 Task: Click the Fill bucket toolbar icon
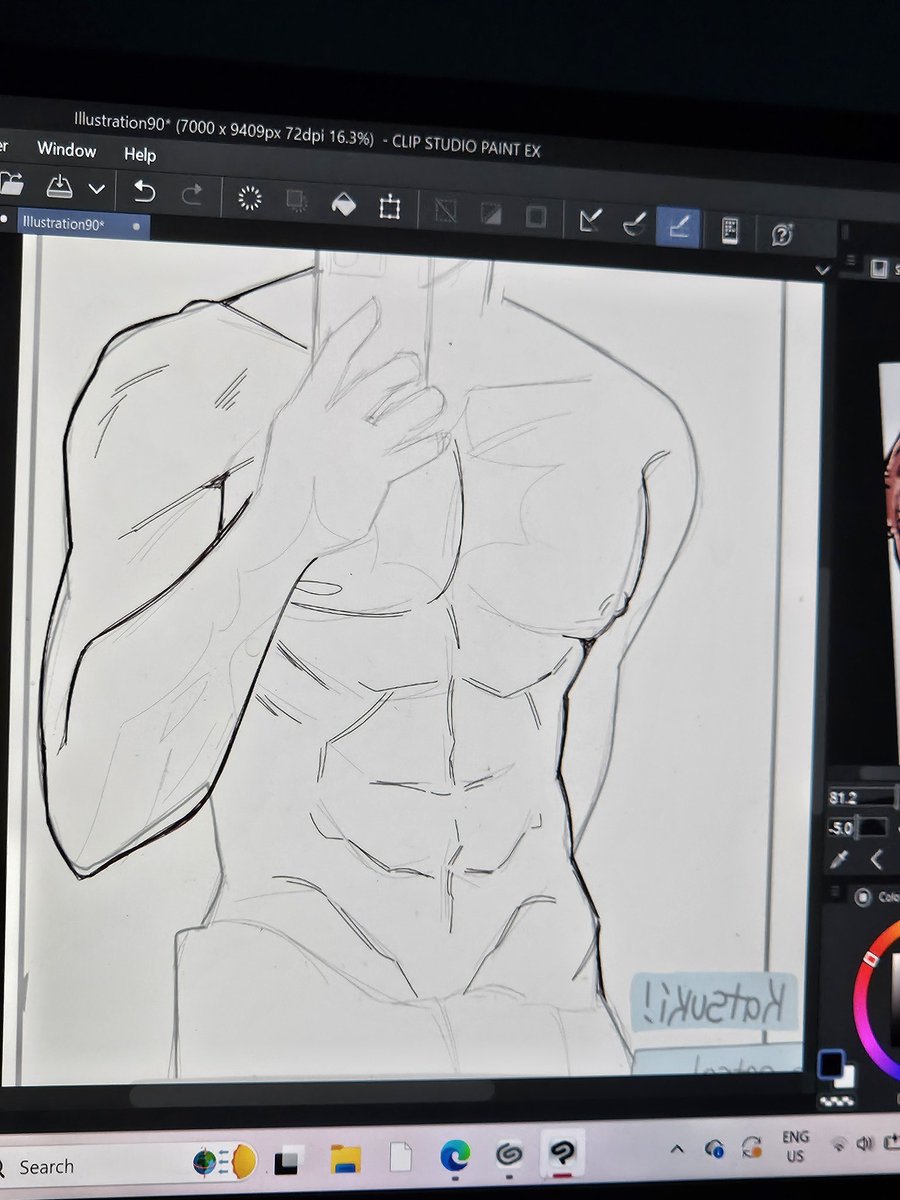tap(343, 204)
